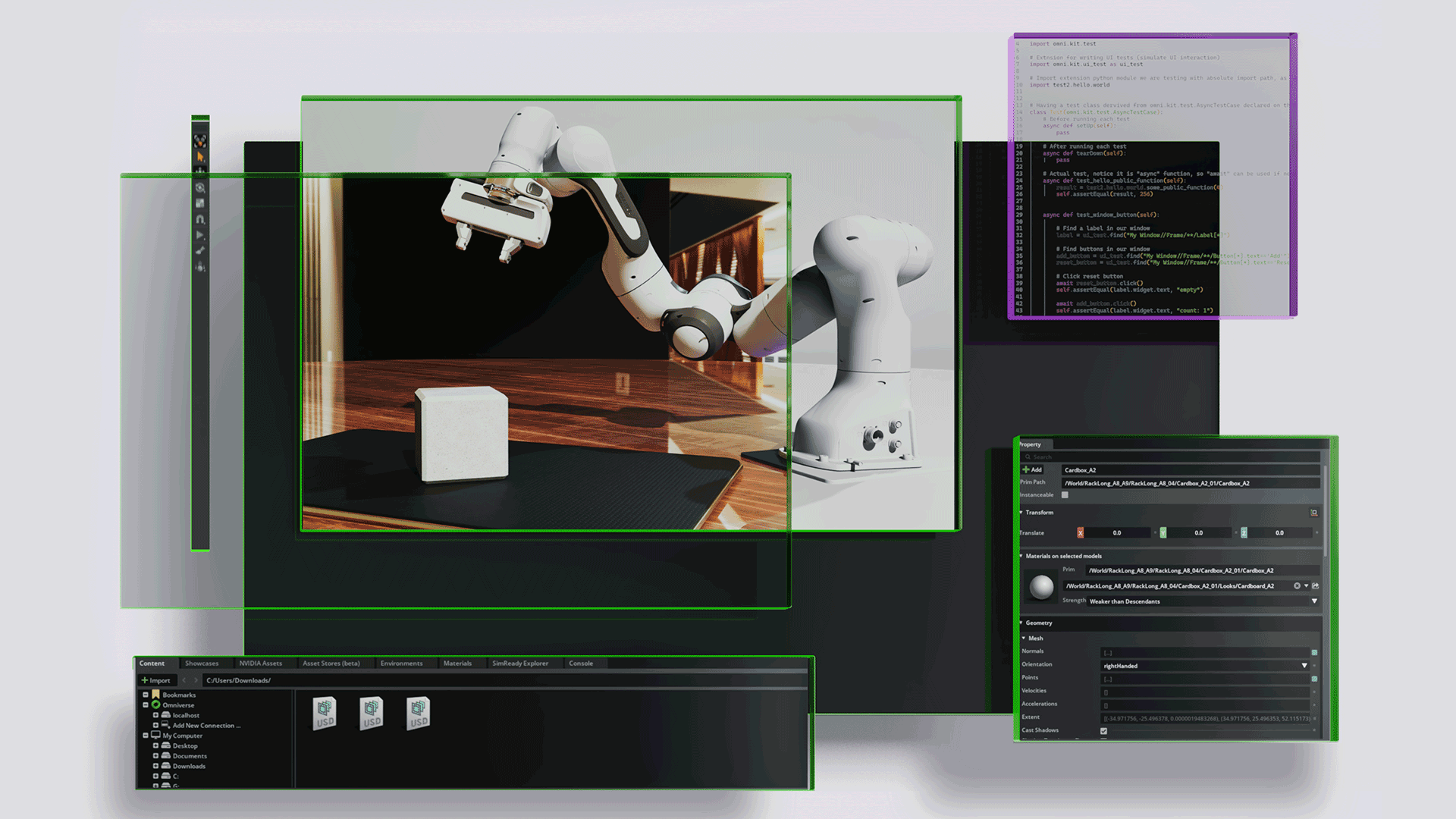The width and height of the screenshot is (1456, 819).
Task: Open the SimReady Explorer tab
Action: [x=519, y=664]
